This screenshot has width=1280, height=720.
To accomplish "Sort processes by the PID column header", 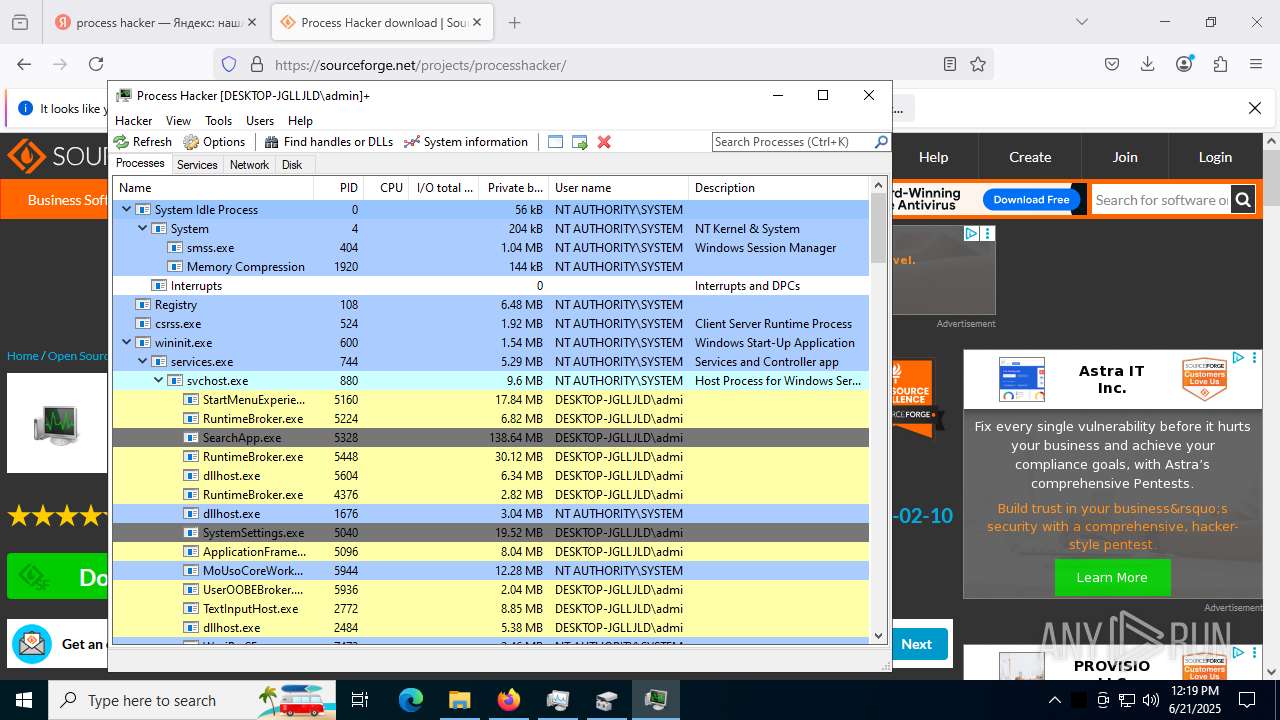I will point(338,188).
